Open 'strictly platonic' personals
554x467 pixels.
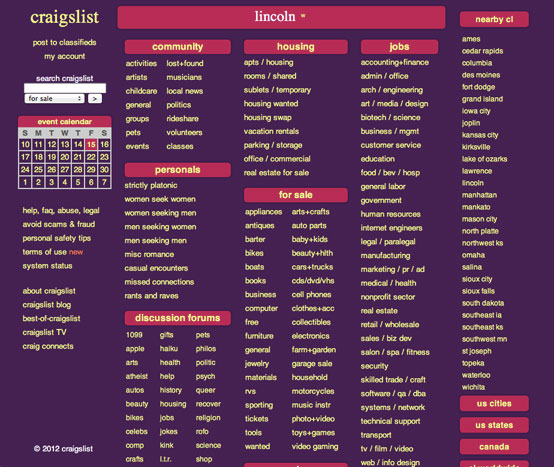tap(151, 185)
